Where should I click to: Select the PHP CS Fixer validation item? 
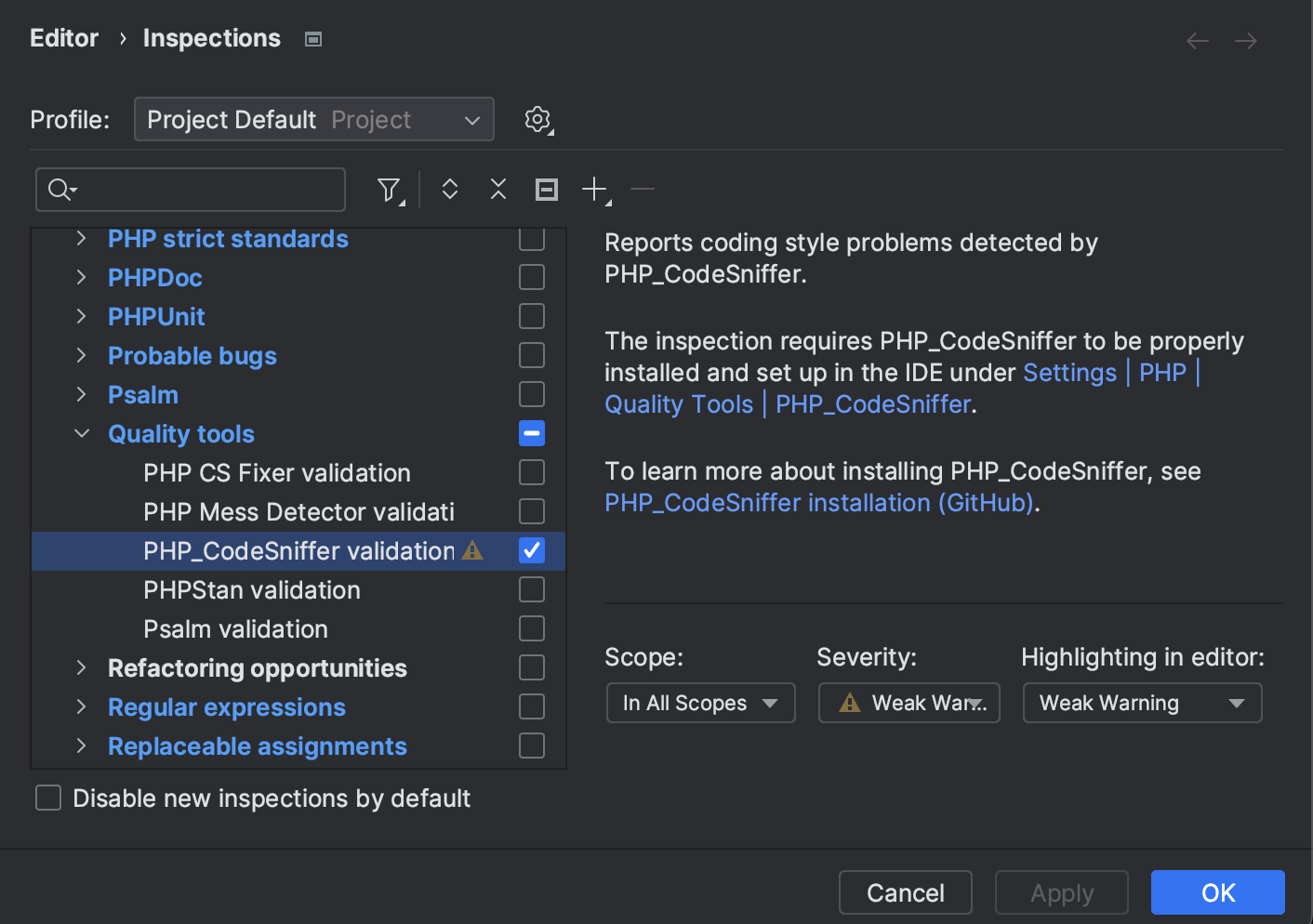(276, 473)
